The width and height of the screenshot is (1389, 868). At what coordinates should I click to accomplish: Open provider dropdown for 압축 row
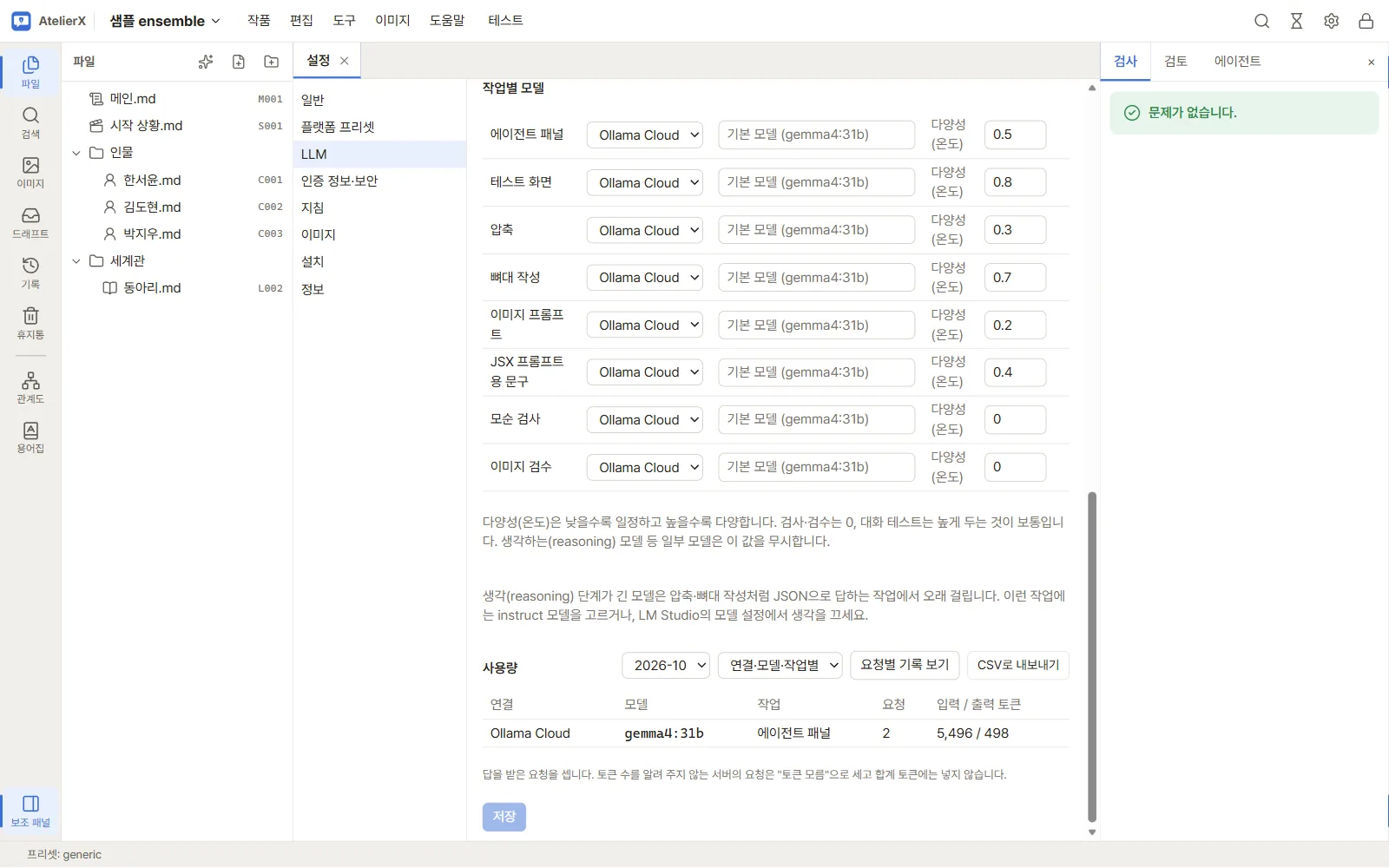pos(645,230)
